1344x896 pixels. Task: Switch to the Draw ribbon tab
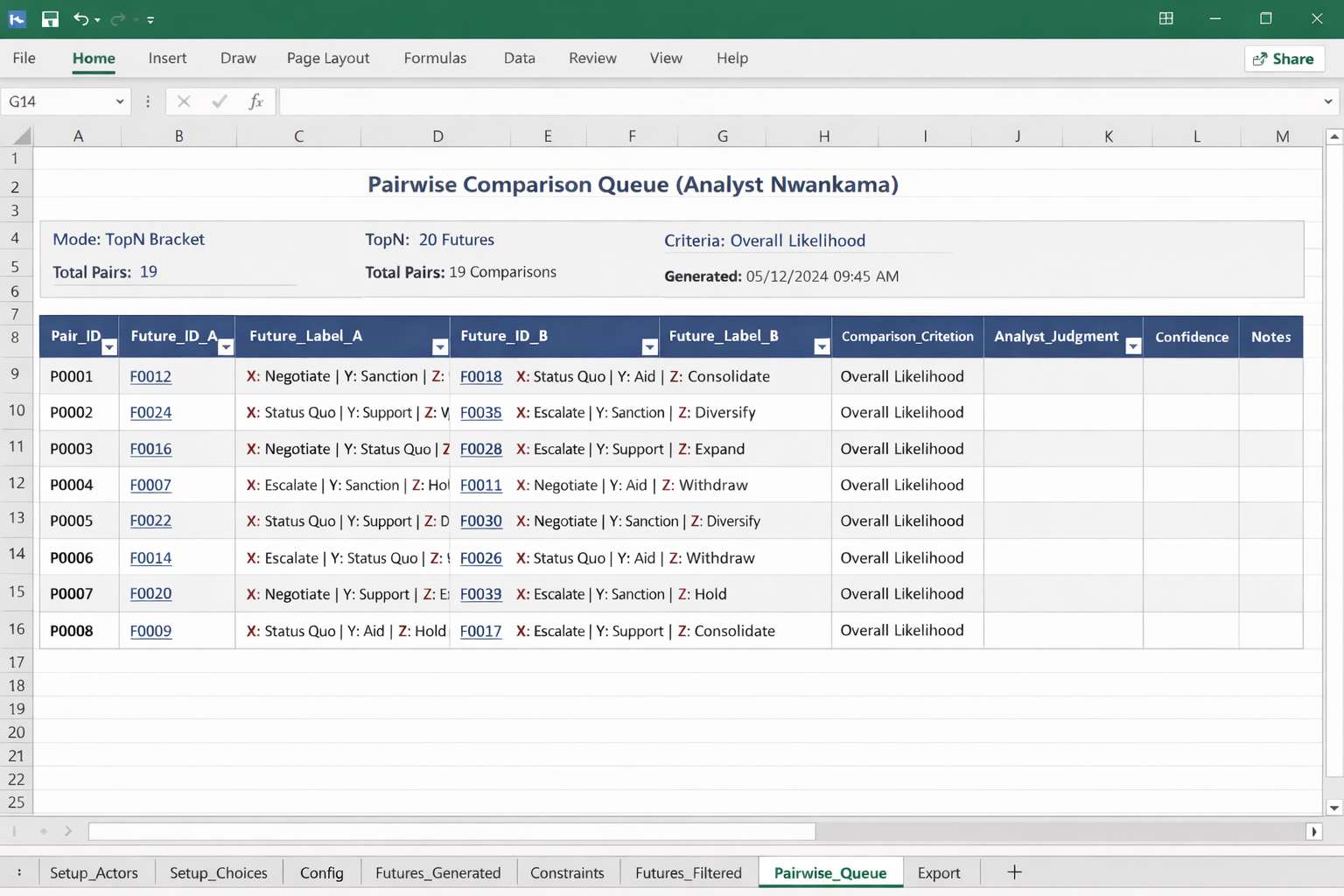point(238,59)
